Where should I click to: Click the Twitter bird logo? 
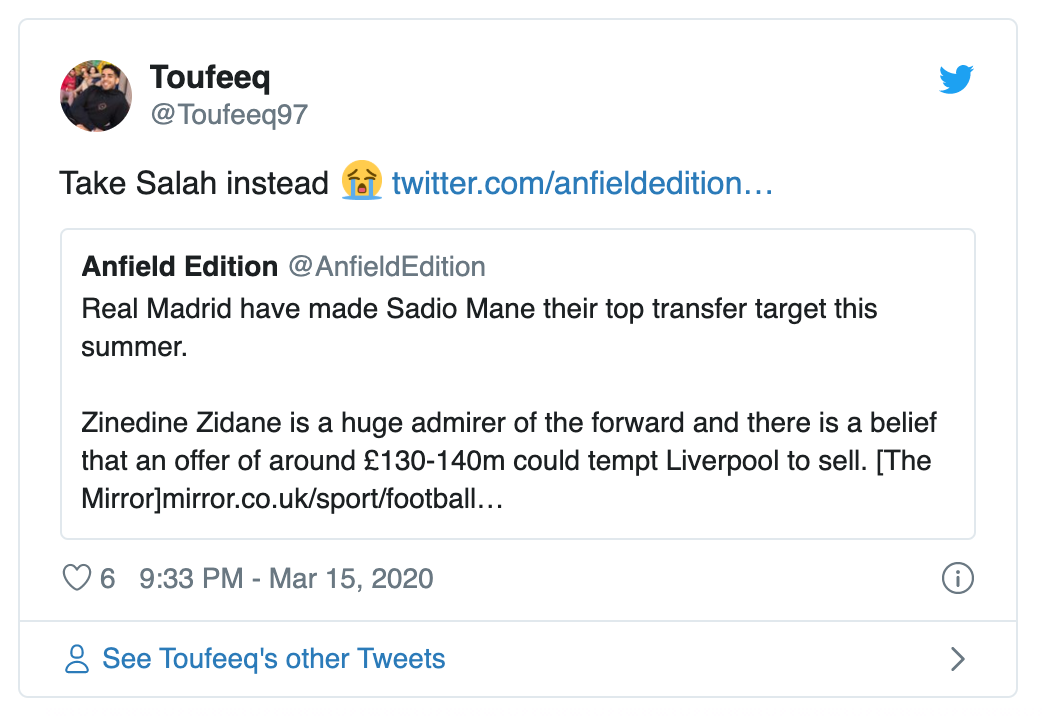957,79
